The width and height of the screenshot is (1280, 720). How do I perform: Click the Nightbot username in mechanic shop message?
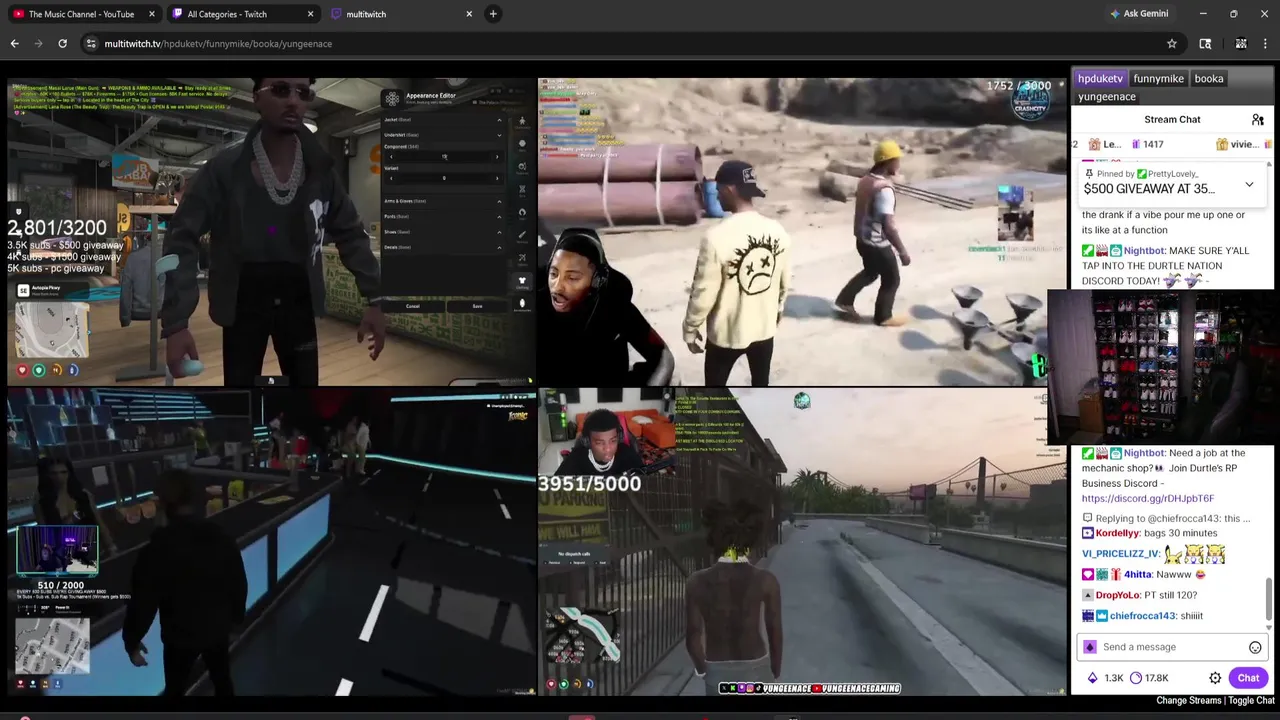coord(1143,453)
